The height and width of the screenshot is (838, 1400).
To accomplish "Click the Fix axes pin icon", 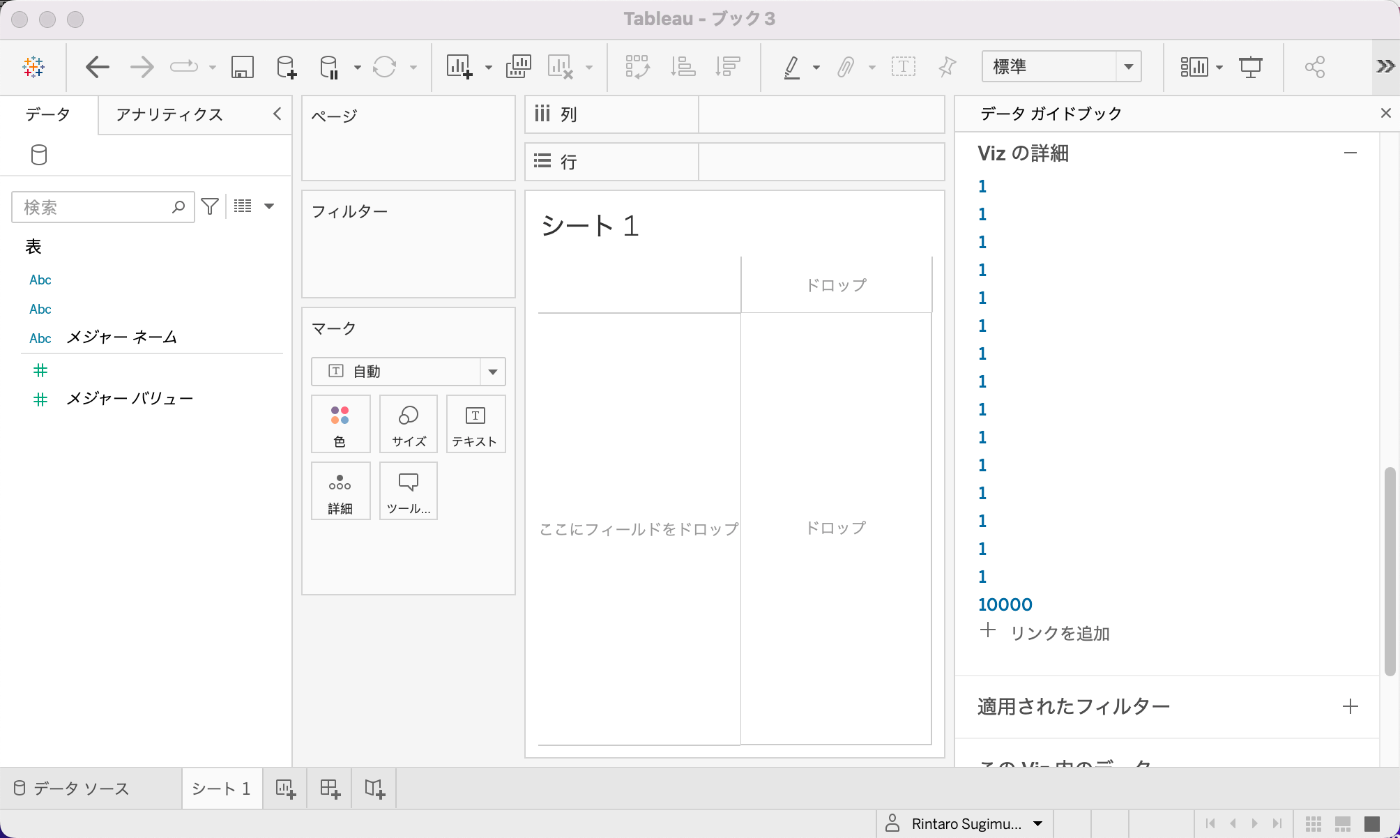I will (947, 67).
